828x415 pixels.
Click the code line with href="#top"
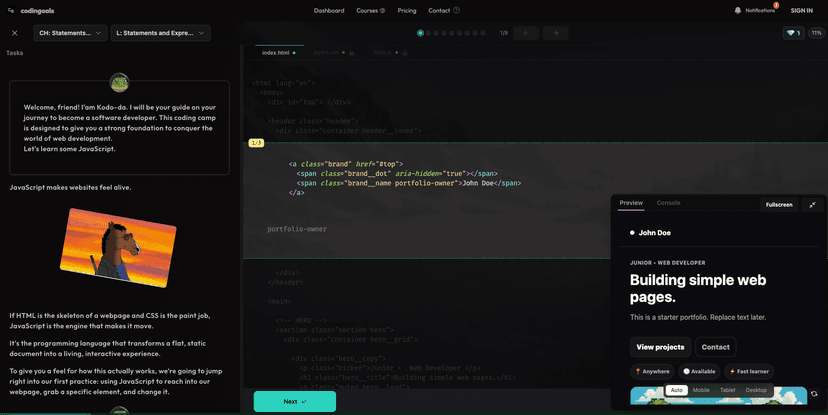coord(346,164)
